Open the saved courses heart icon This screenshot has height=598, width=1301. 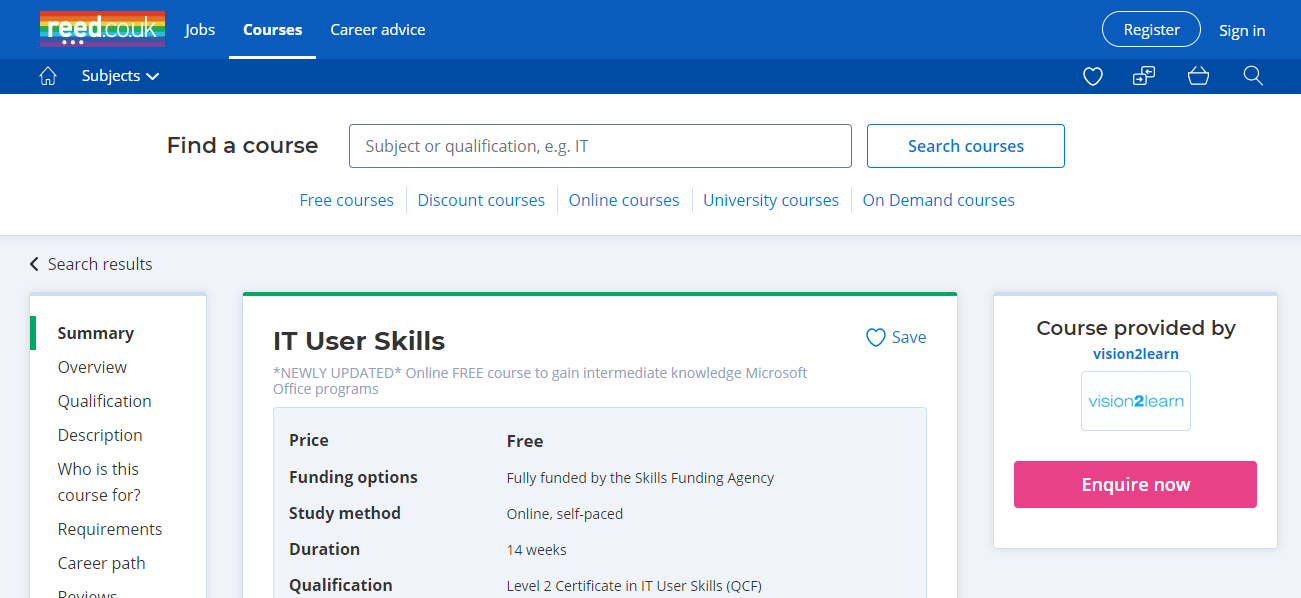(x=1092, y=76)
